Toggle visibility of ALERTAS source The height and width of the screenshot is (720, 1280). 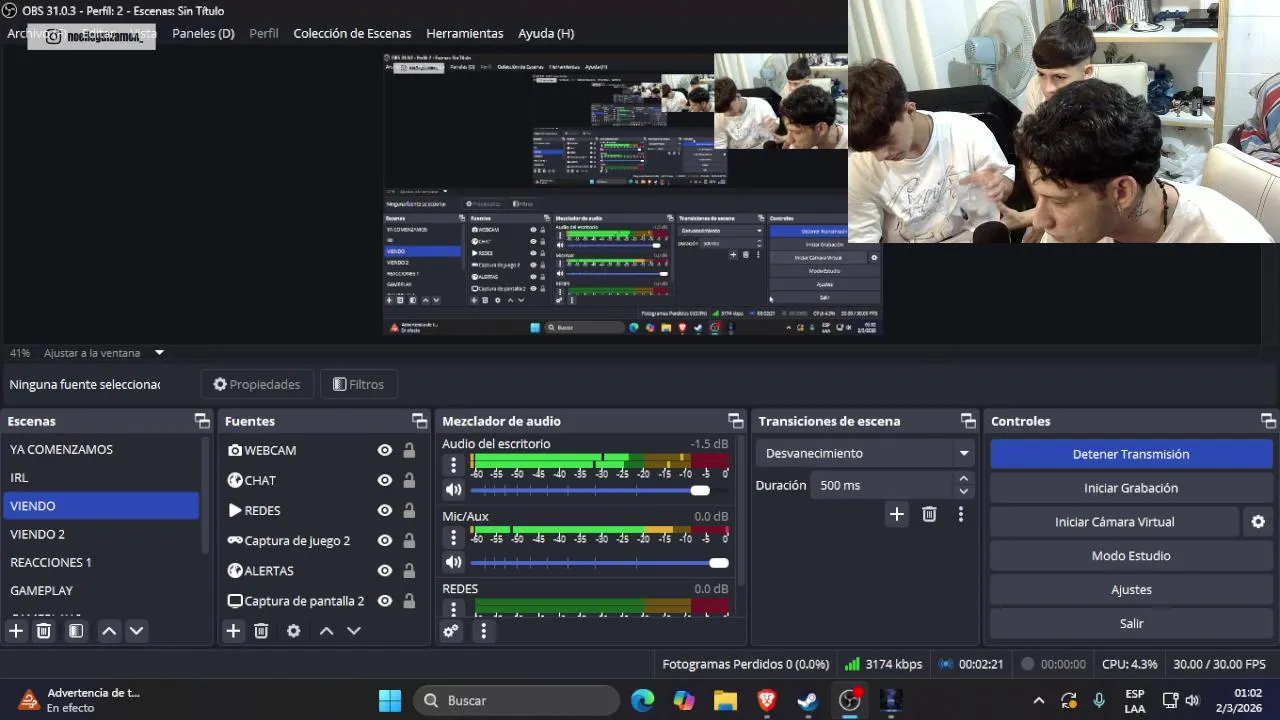[384, 570]
